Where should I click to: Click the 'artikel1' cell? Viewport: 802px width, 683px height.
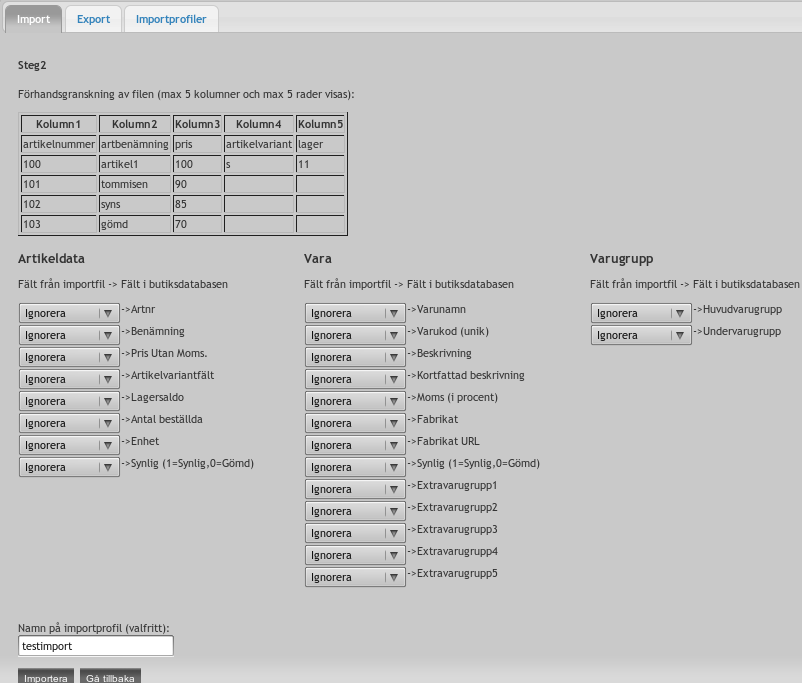pyautogui.click(x=135, y=164)
